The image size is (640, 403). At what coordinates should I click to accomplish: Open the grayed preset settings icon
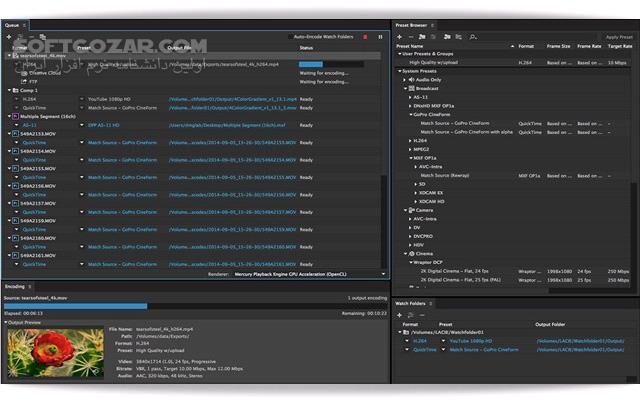tap(433, 37)
